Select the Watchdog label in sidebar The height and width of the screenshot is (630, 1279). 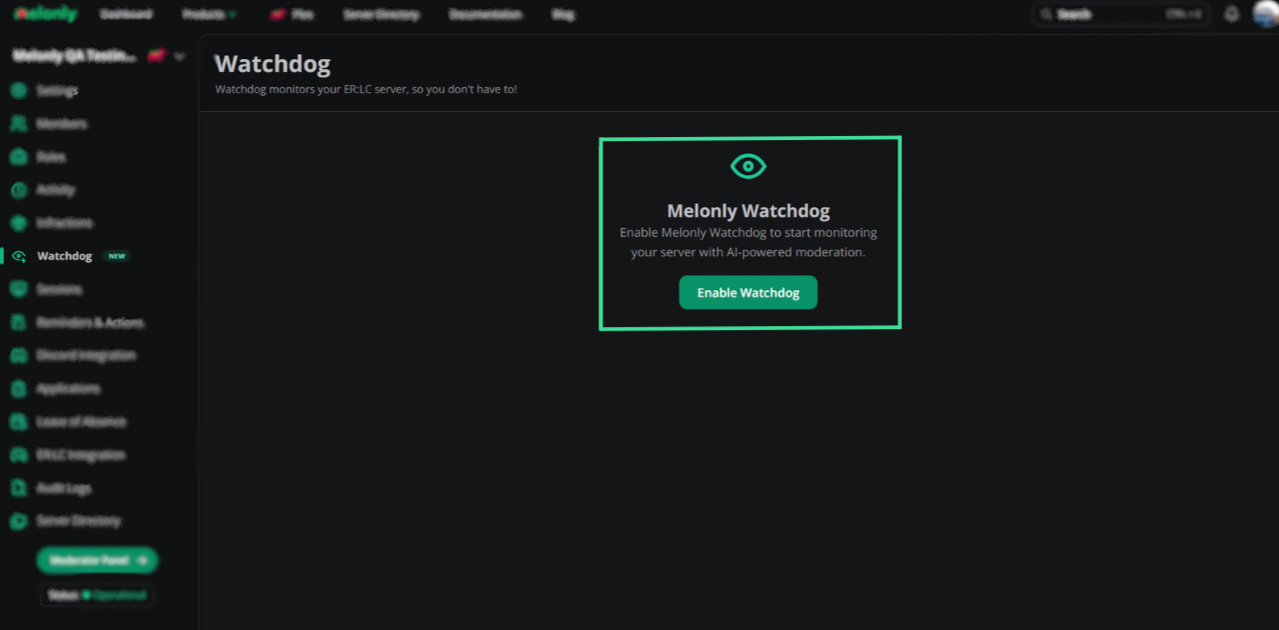click(64, 256)
